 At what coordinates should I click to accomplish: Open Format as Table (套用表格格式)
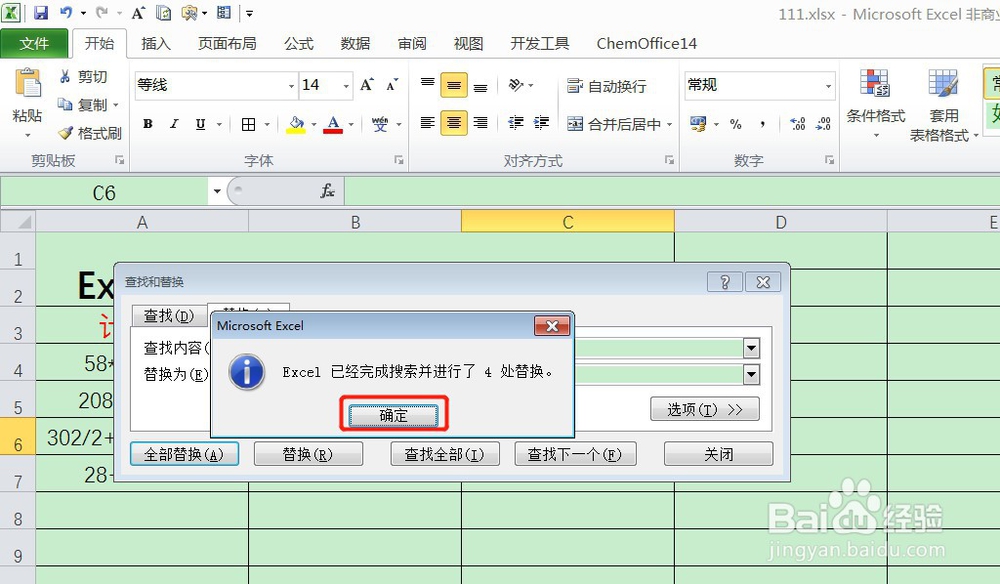pos(943,104)
